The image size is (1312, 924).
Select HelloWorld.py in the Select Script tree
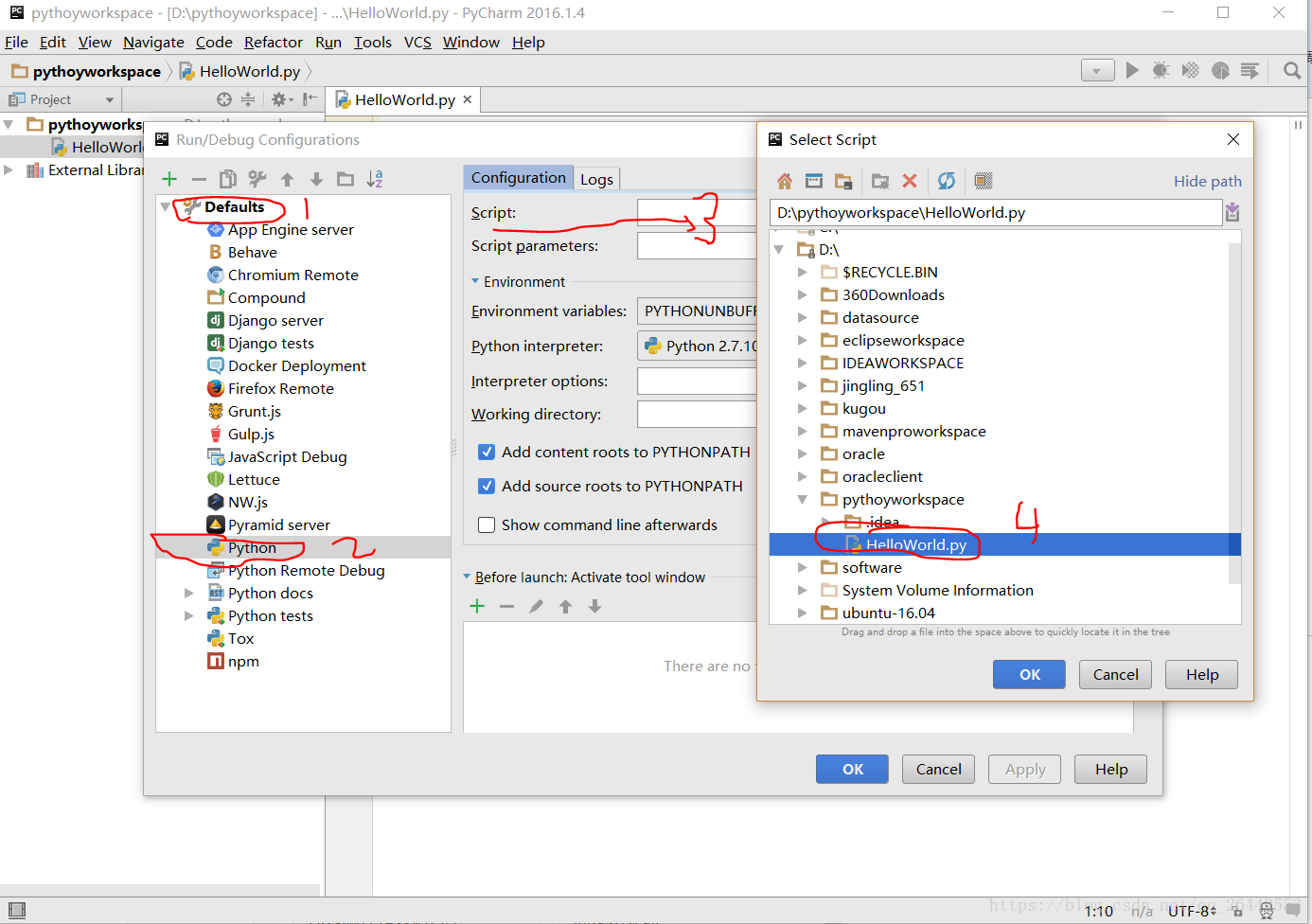point(915,544)
